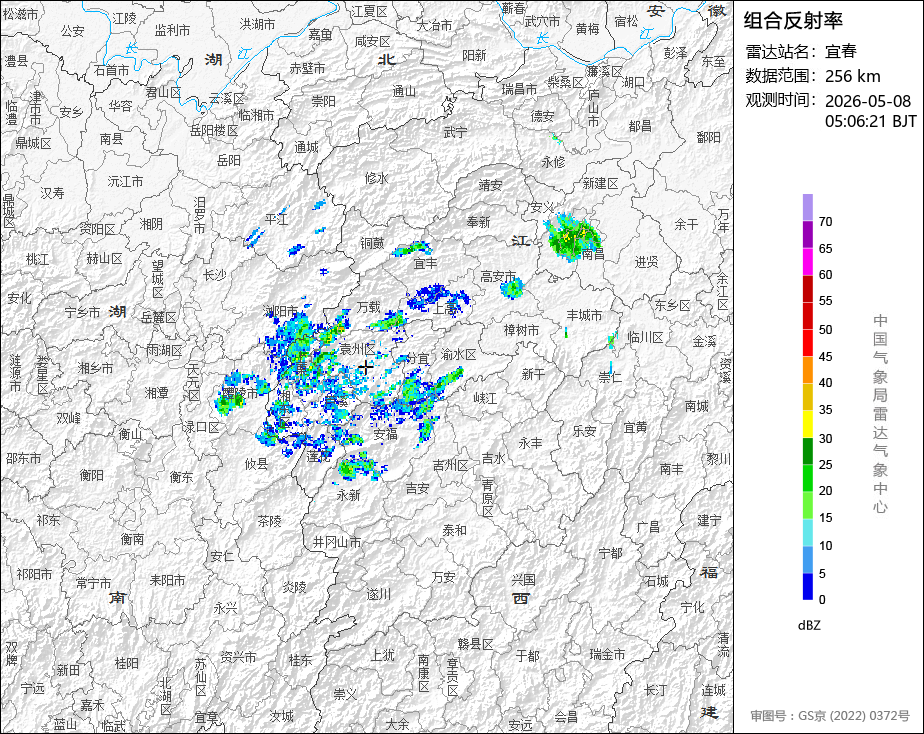This screenshot has height=734, width=924.
Task: Click the green echo cluster north of 永新
Action: coord(358,467)
